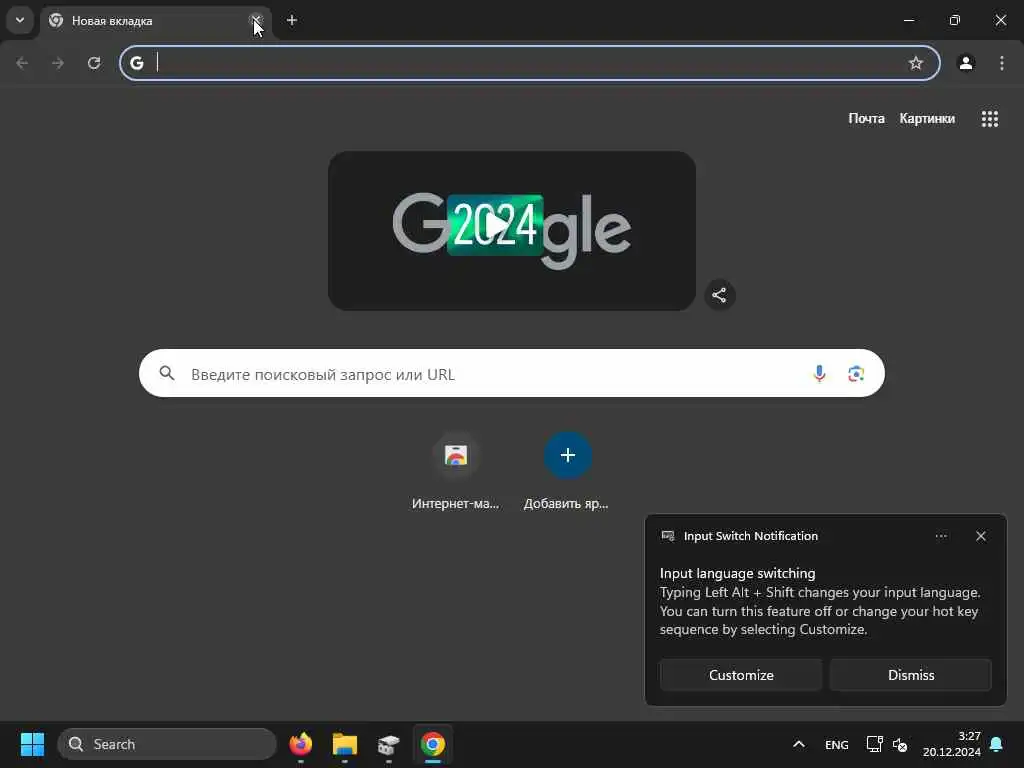Open notification center bell icon
1024x768 pixels.
click(x=997, y=744)
